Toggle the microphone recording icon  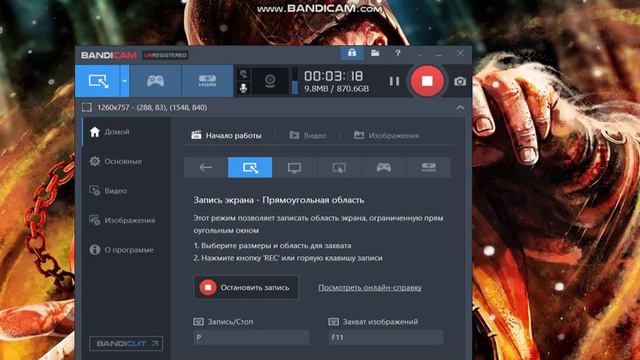(x=243, y=88)
